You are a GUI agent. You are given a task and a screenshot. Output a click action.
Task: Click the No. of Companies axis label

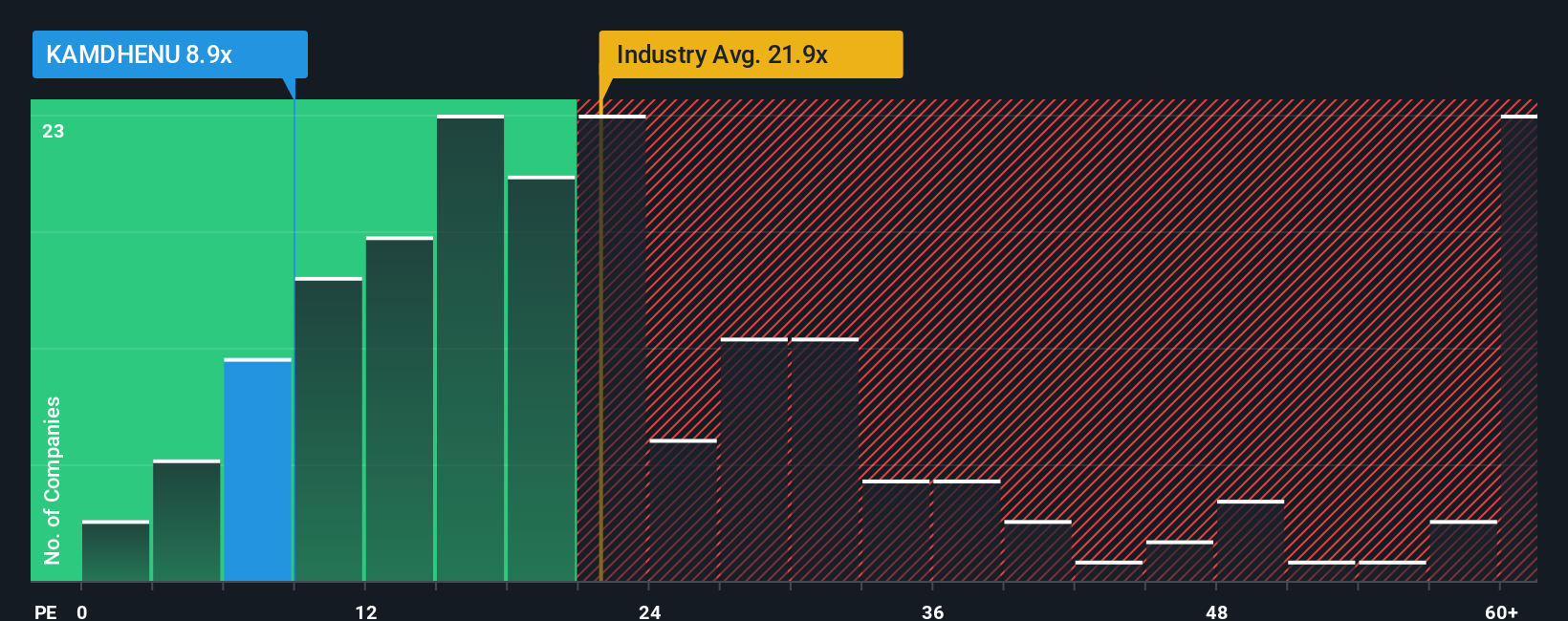point(53,480)
